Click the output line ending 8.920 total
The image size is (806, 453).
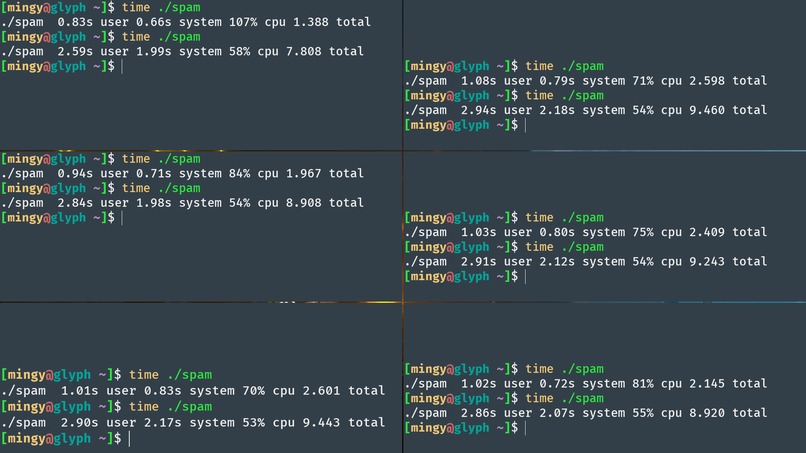click(585, 413)
